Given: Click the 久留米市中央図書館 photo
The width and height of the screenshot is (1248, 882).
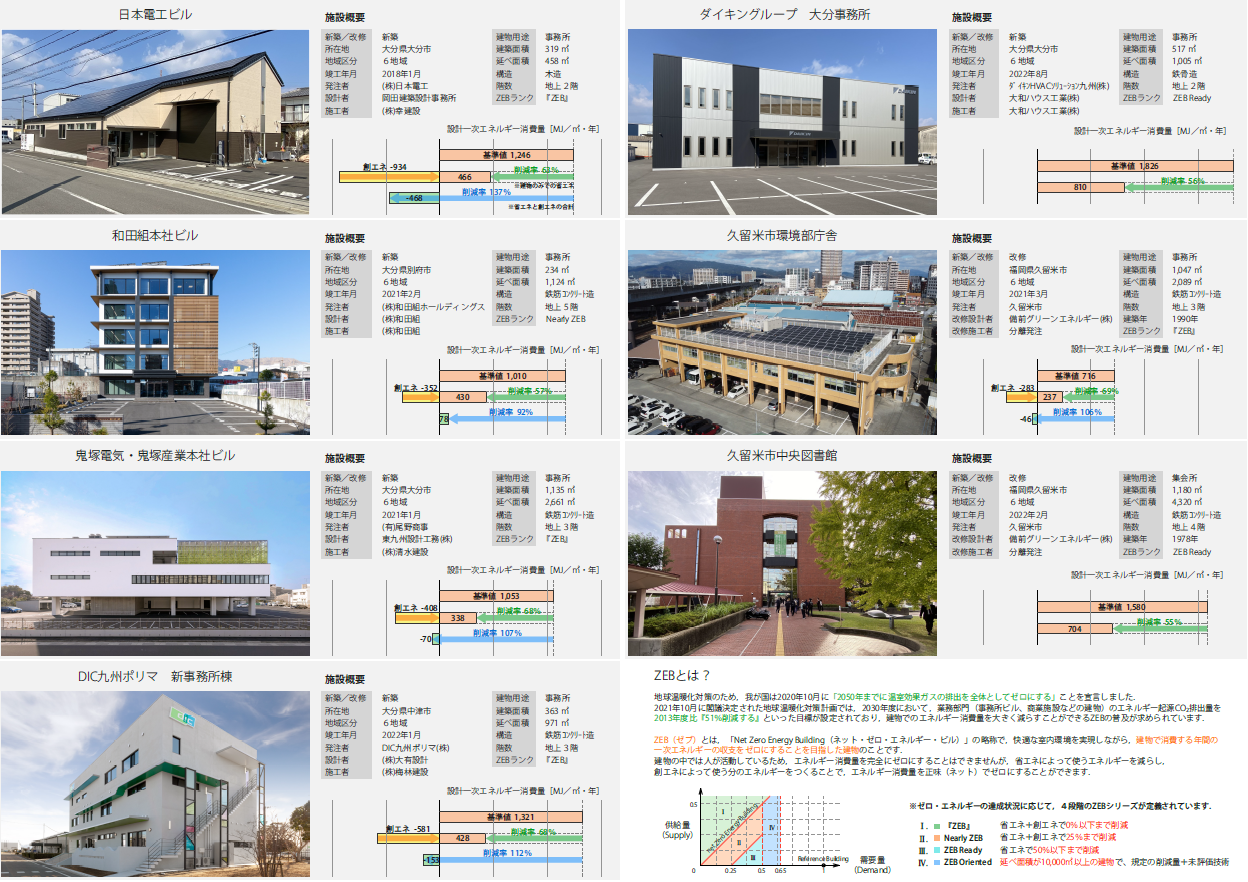Looking at the screenshot, I should click(x=782, y=561).
